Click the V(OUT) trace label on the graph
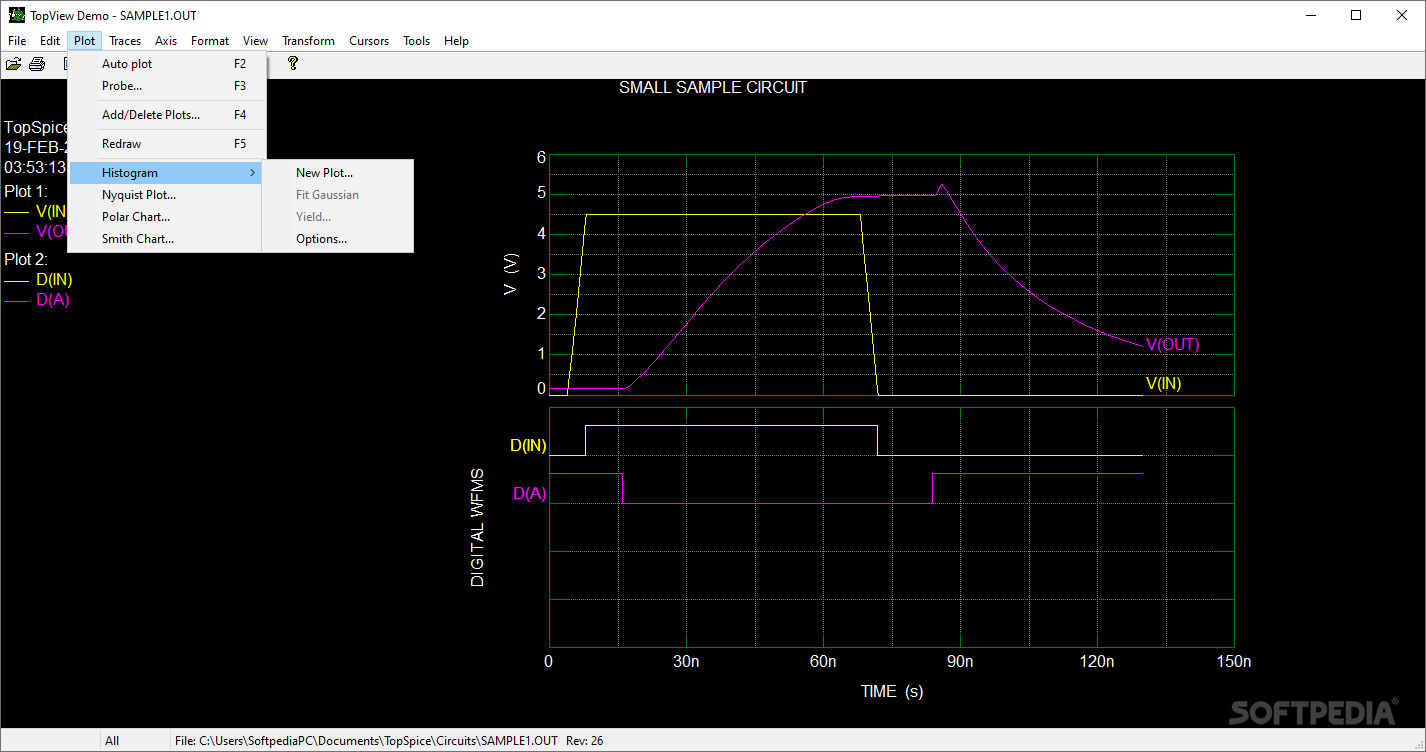 (x=1172, y=345)
